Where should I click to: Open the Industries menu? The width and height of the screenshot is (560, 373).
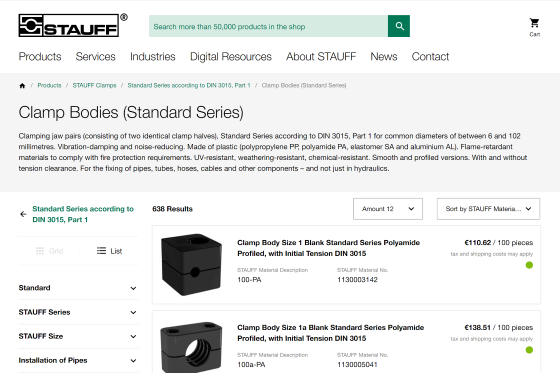click(152, 56)
